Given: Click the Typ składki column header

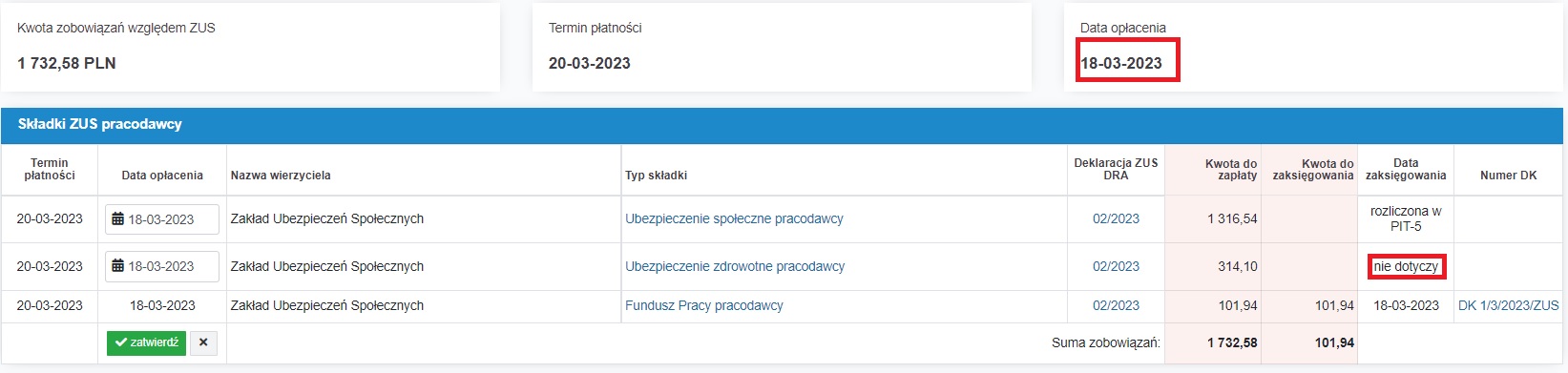Looking at the screenshot, I should [656, 176].
